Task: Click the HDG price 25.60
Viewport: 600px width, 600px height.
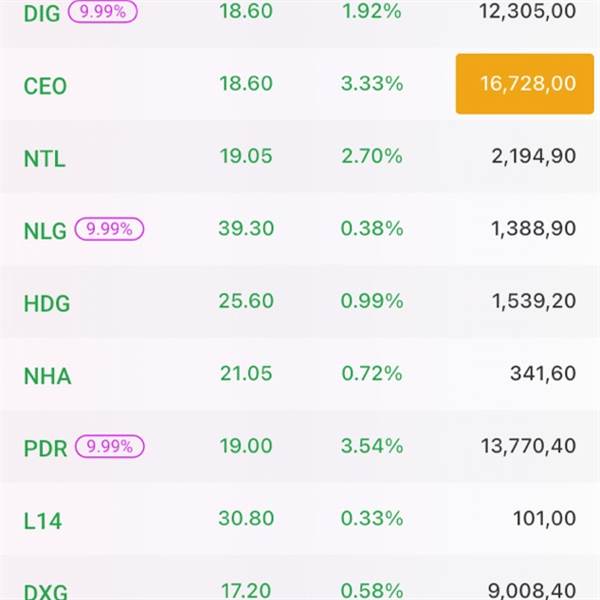Action: point(245,302)
